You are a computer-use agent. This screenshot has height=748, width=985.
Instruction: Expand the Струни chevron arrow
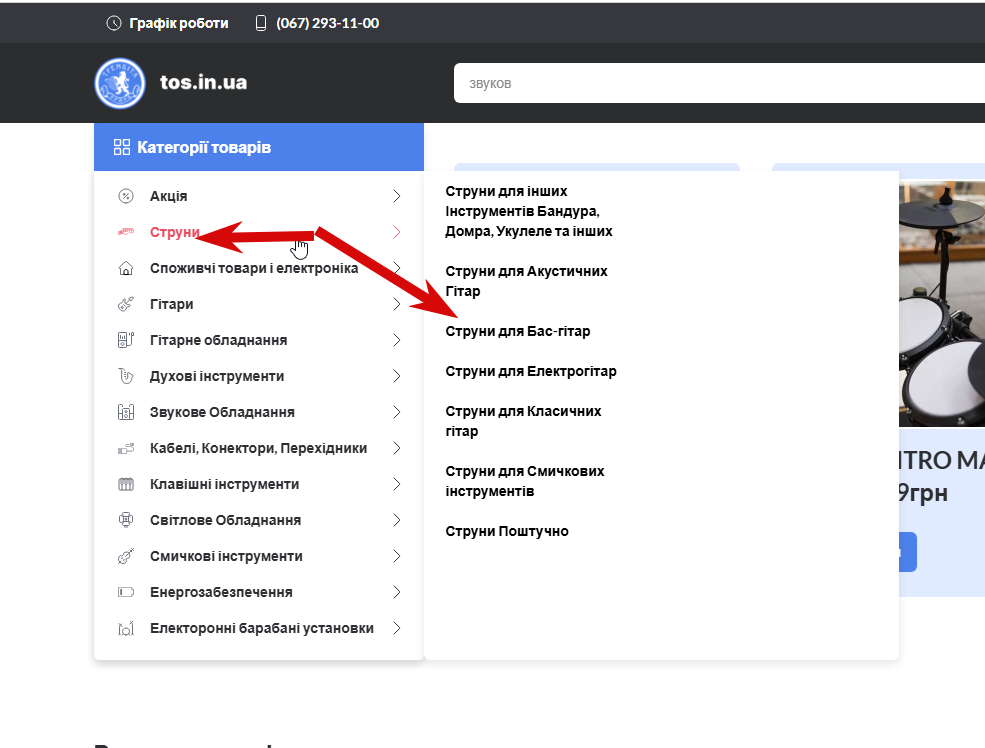point(396,232)
